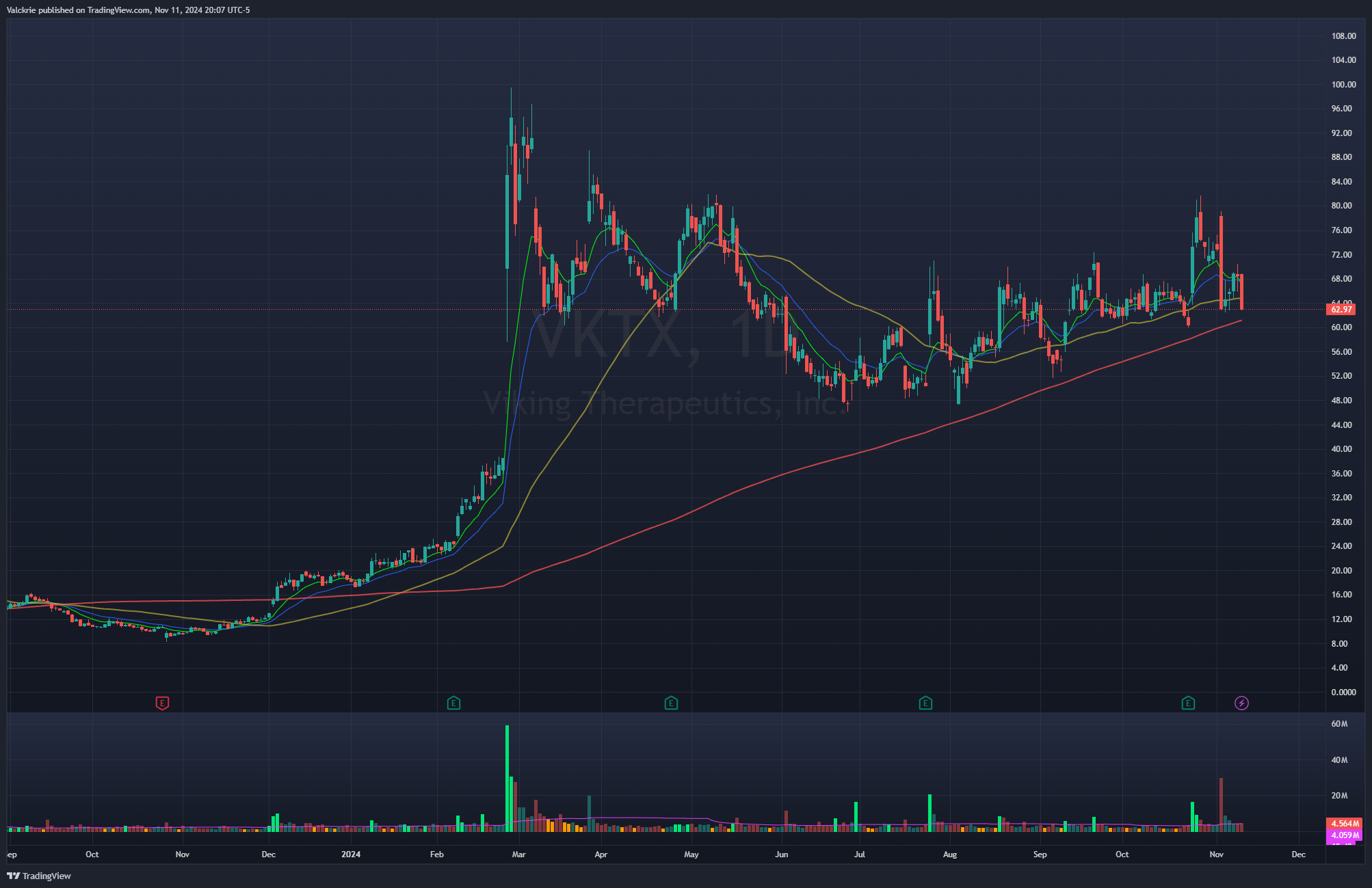Click the 24.00 price axis label

(x=1341, y=546)
